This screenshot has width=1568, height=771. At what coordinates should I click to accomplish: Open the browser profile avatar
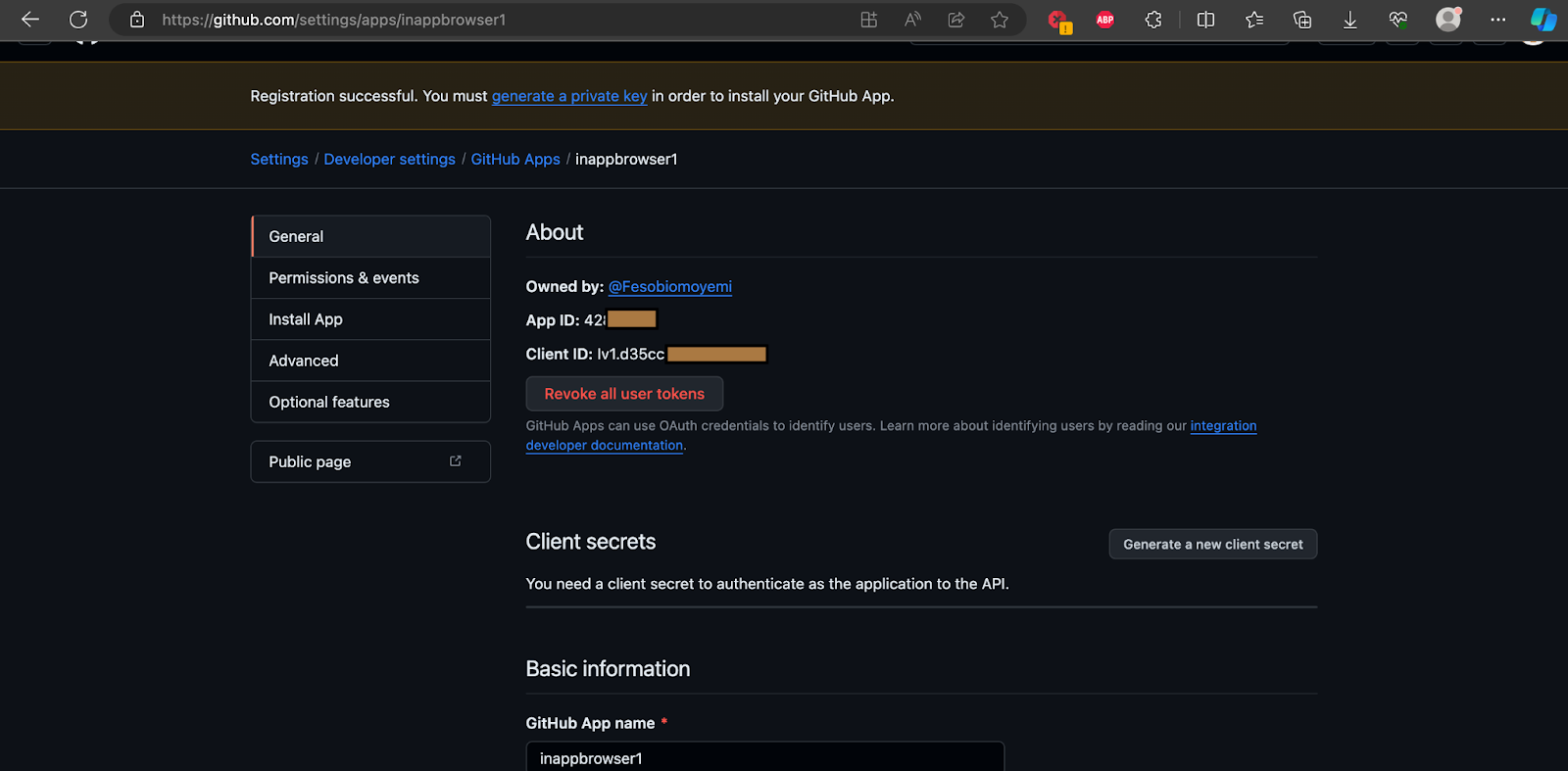(1448, 20)
